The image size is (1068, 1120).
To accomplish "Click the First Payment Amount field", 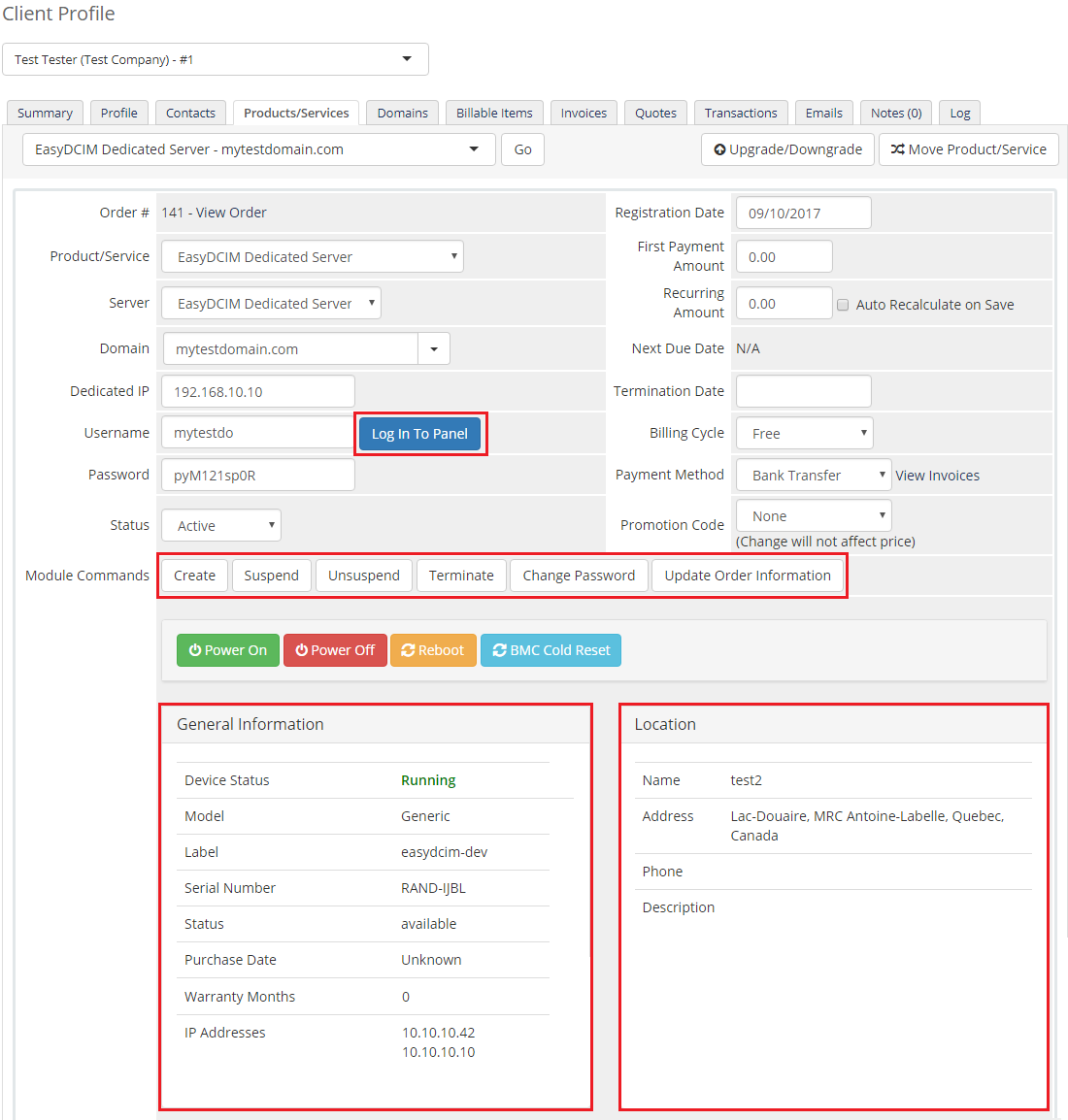I will [784, 256].
